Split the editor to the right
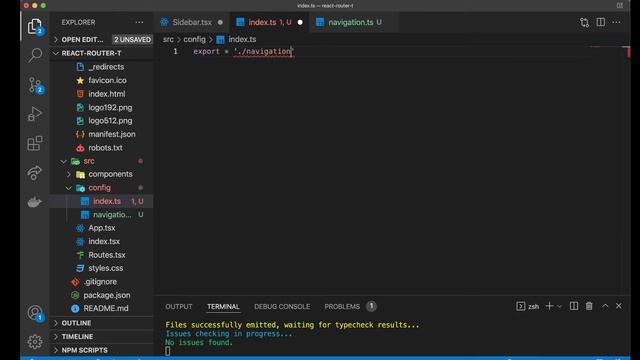The width and height of the screenshot is (640, 360). pos(600,22)
